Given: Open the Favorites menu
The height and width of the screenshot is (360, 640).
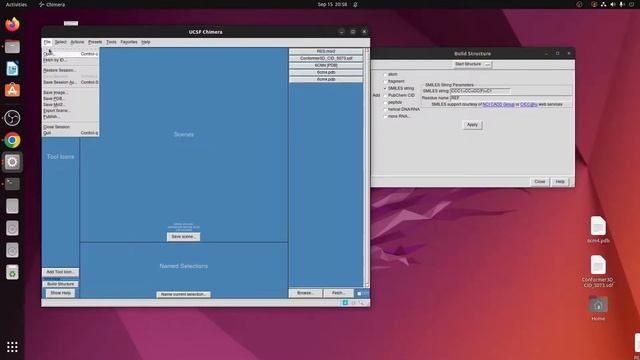Looking at the screenshot, I should coord(129,42).
